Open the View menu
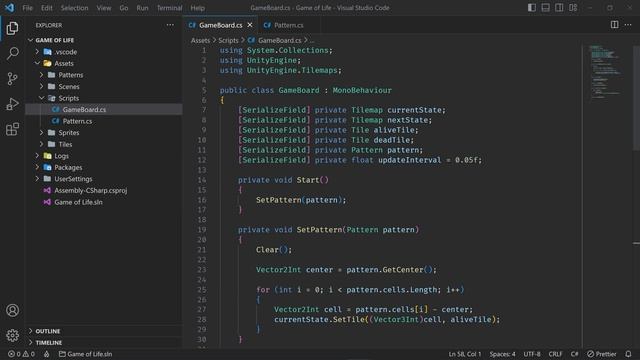This screenshot has height=360, width=640. point(104,8)
